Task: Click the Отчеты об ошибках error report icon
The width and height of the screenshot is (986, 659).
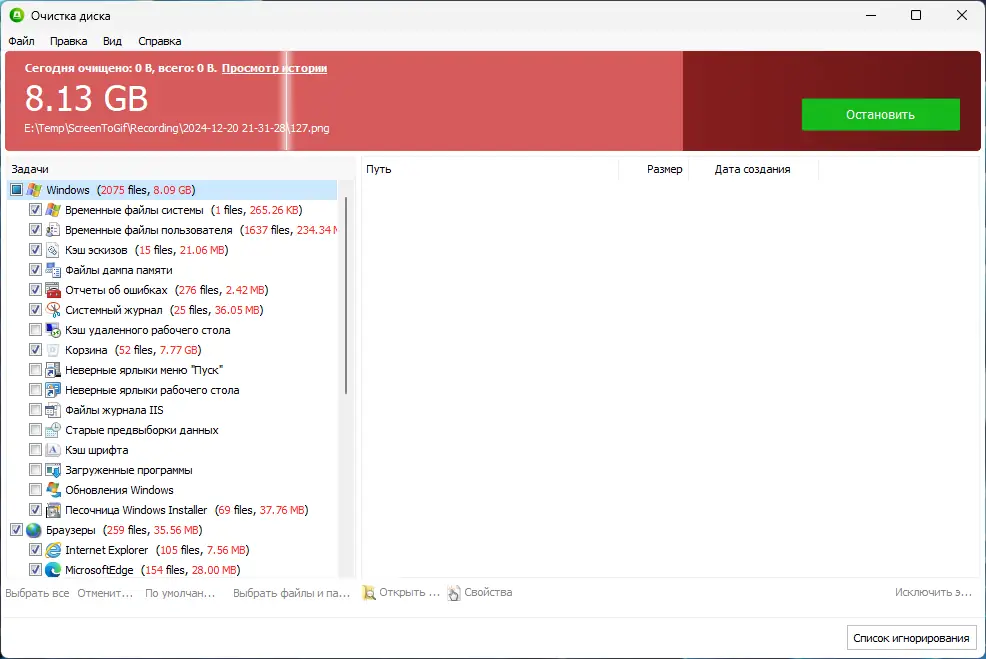Action: 52,289
